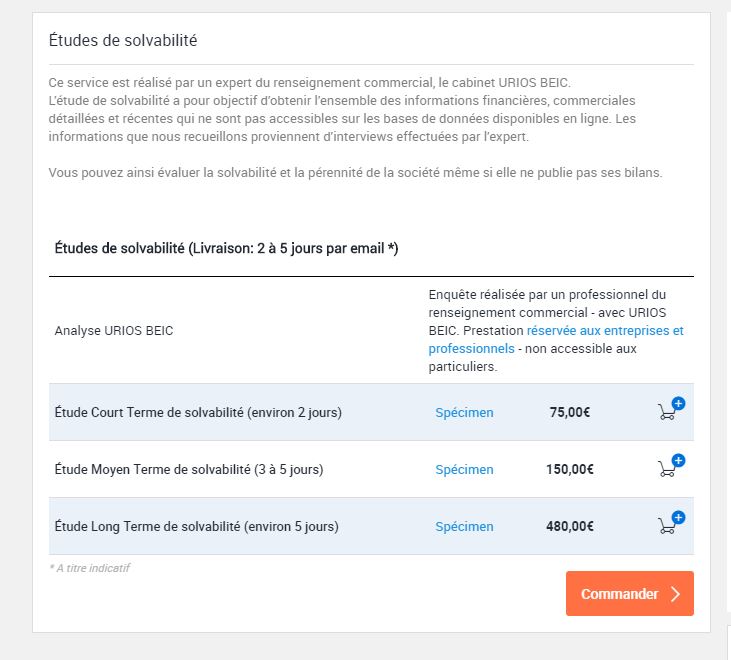
Task: Click the 150,00€ price
Action: 570,469
